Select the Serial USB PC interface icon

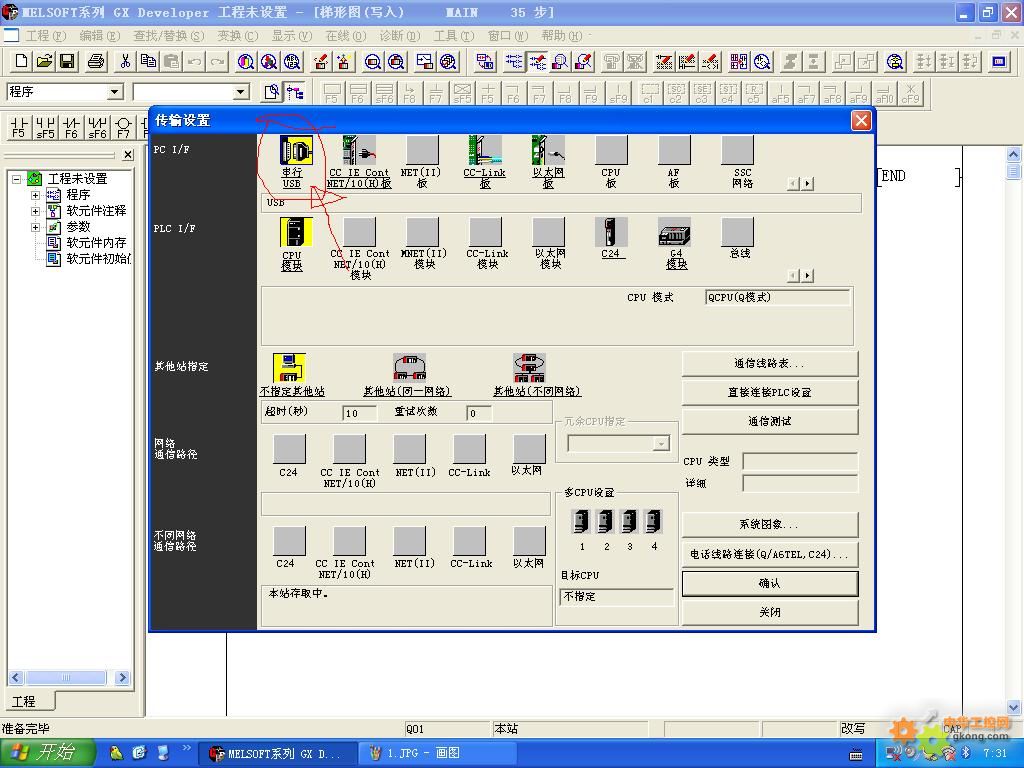(296, 151)
